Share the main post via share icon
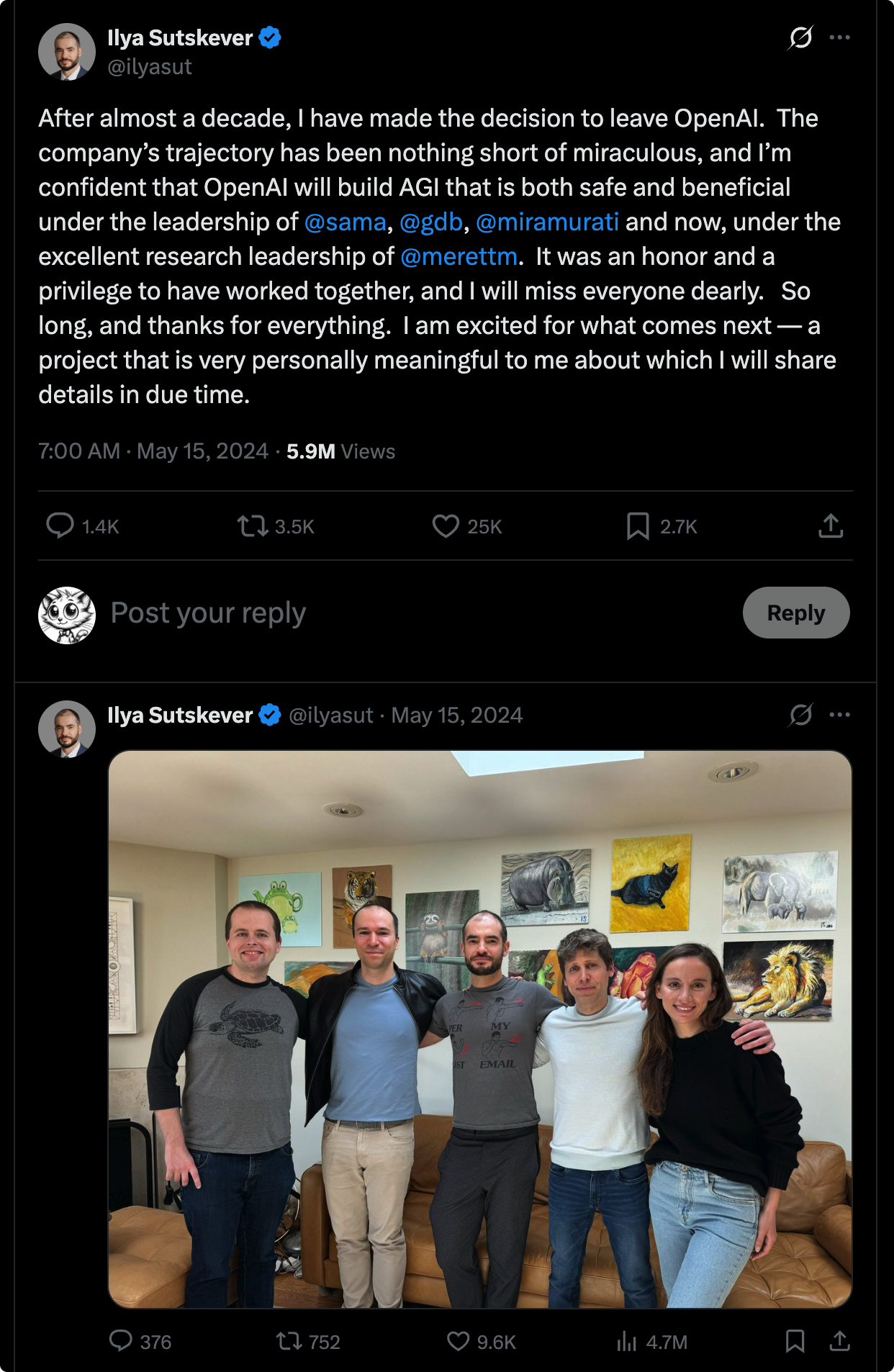This screenshot has width=894, height=1372. click(x=831, y=526)
